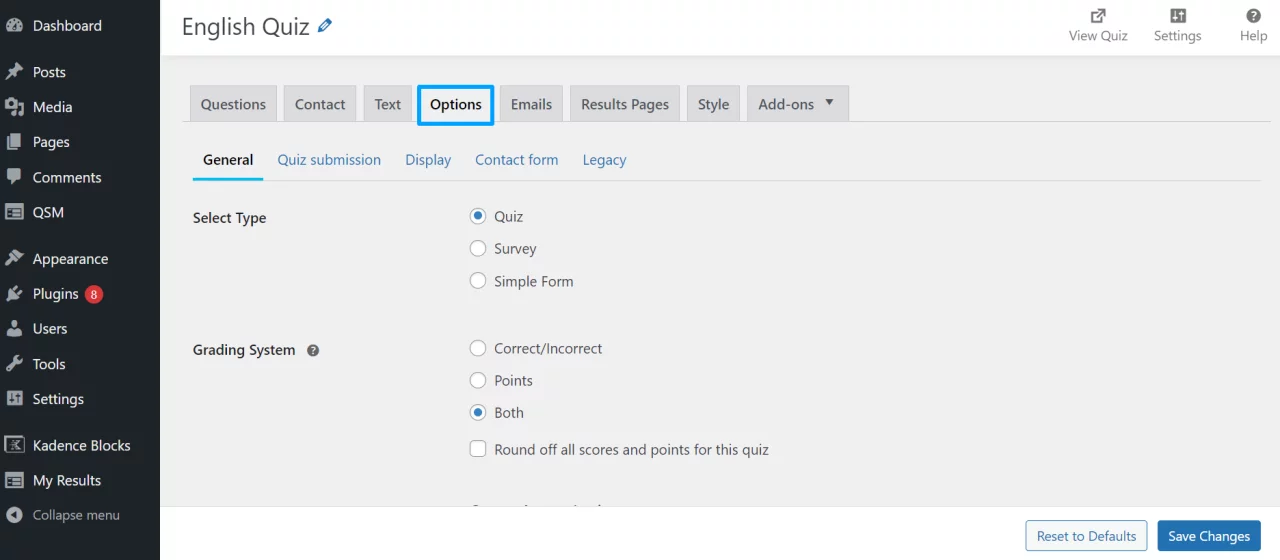This screenshot has width=1280, height=560.
Task: Select the Simple Form radio button
Action: click(x=478, y=281)
